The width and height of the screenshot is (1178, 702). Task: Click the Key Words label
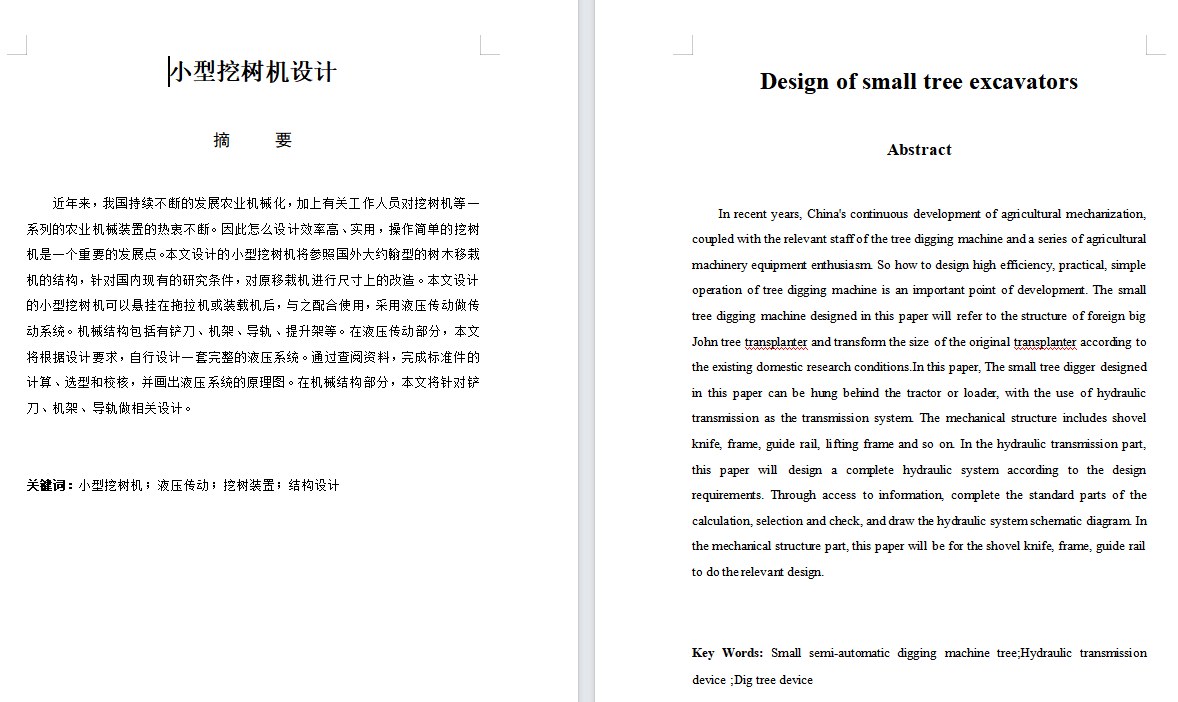tap(726, 653)
